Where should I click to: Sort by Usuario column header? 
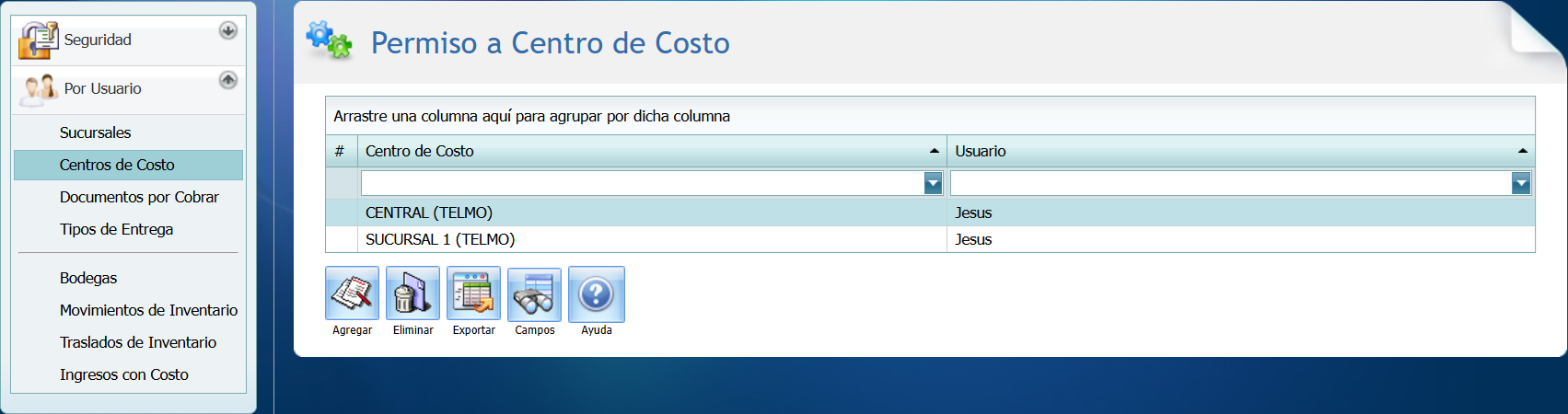point(1240,151)
